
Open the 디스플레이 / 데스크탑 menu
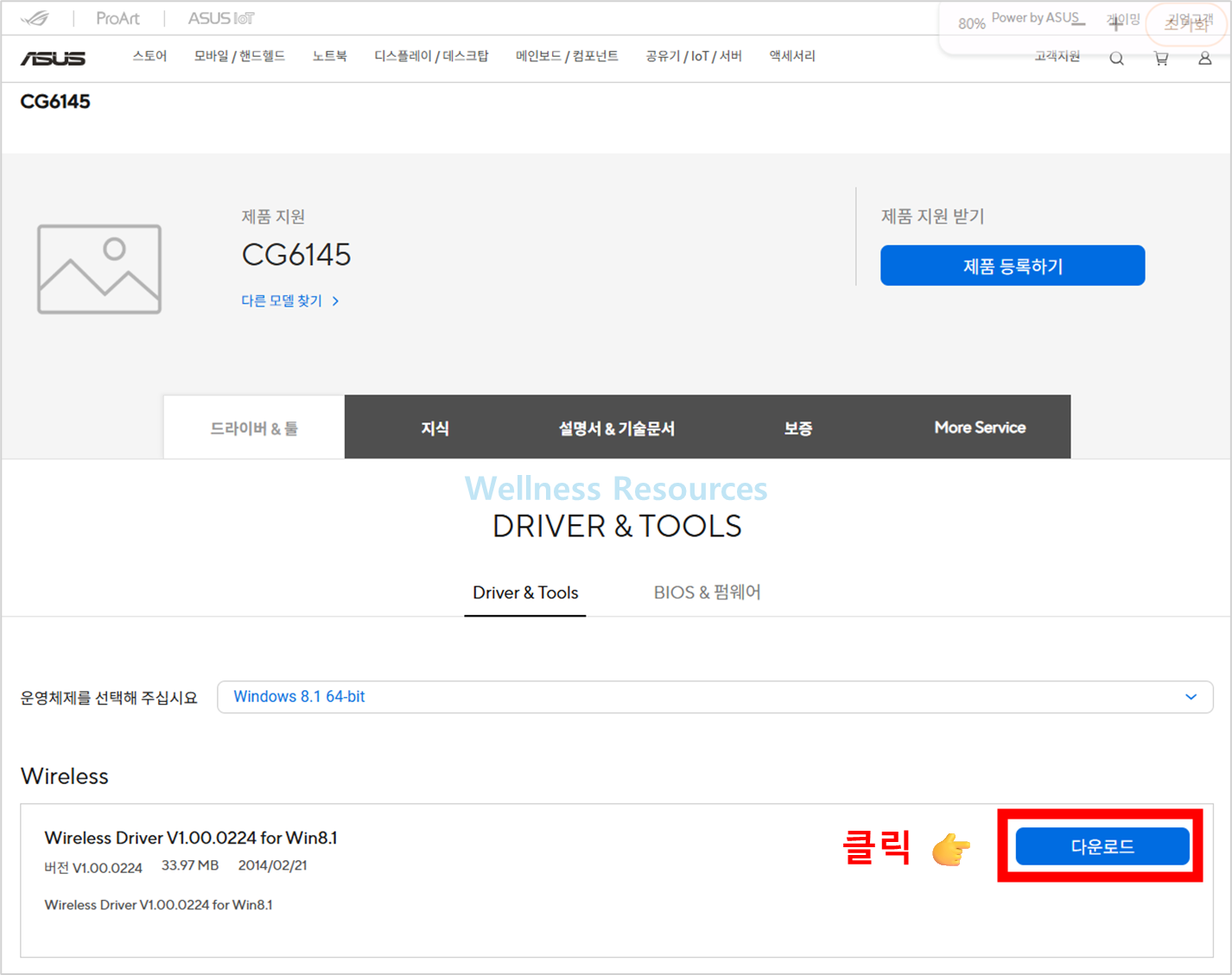pyautogui.click(x=431, y=56)
